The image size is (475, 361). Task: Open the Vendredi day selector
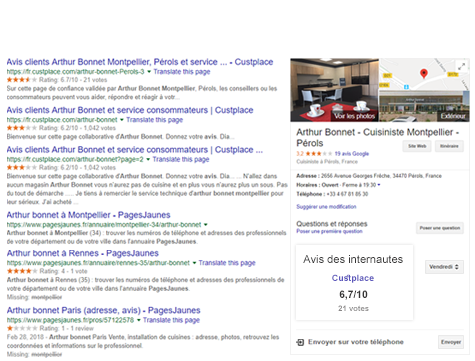pyautogui.click(x=444, y=267)
